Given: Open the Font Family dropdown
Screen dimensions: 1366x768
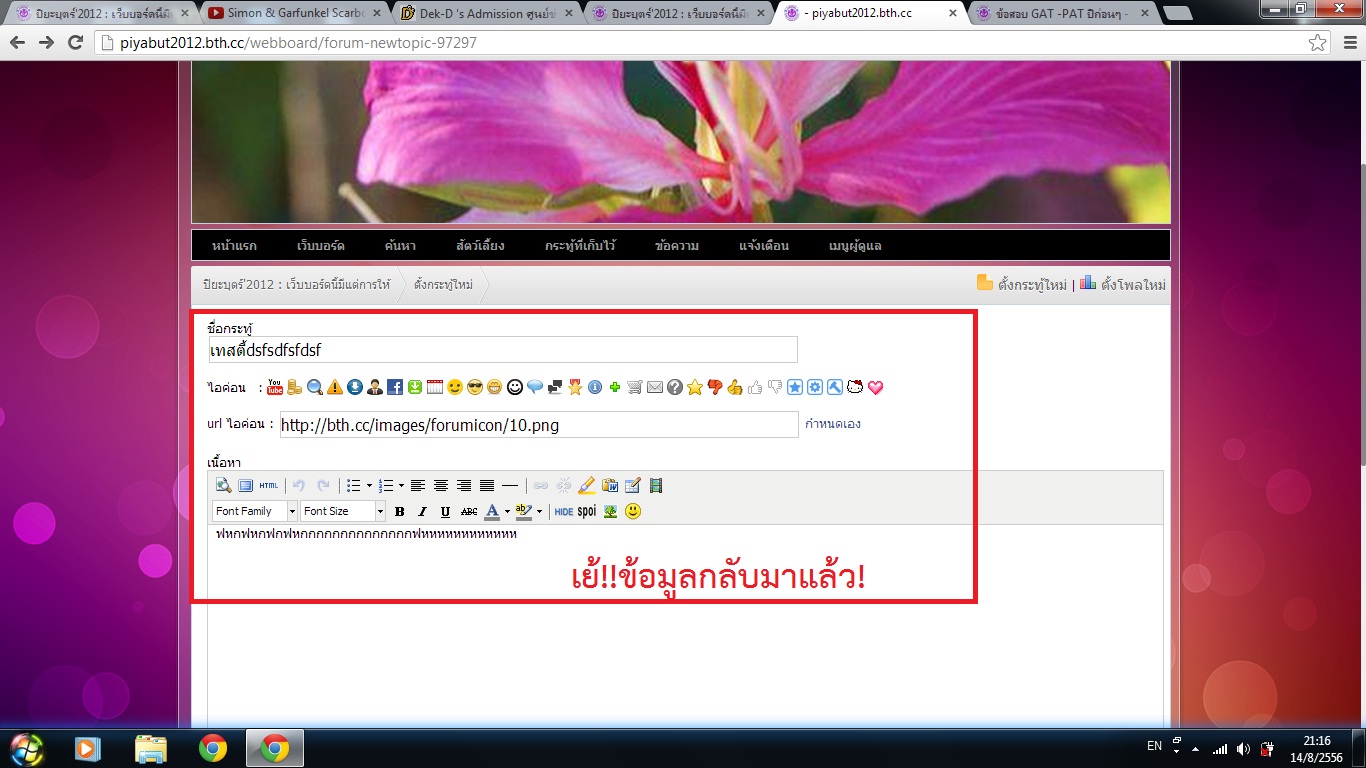Looking at the screenshot, I should 255,511.
